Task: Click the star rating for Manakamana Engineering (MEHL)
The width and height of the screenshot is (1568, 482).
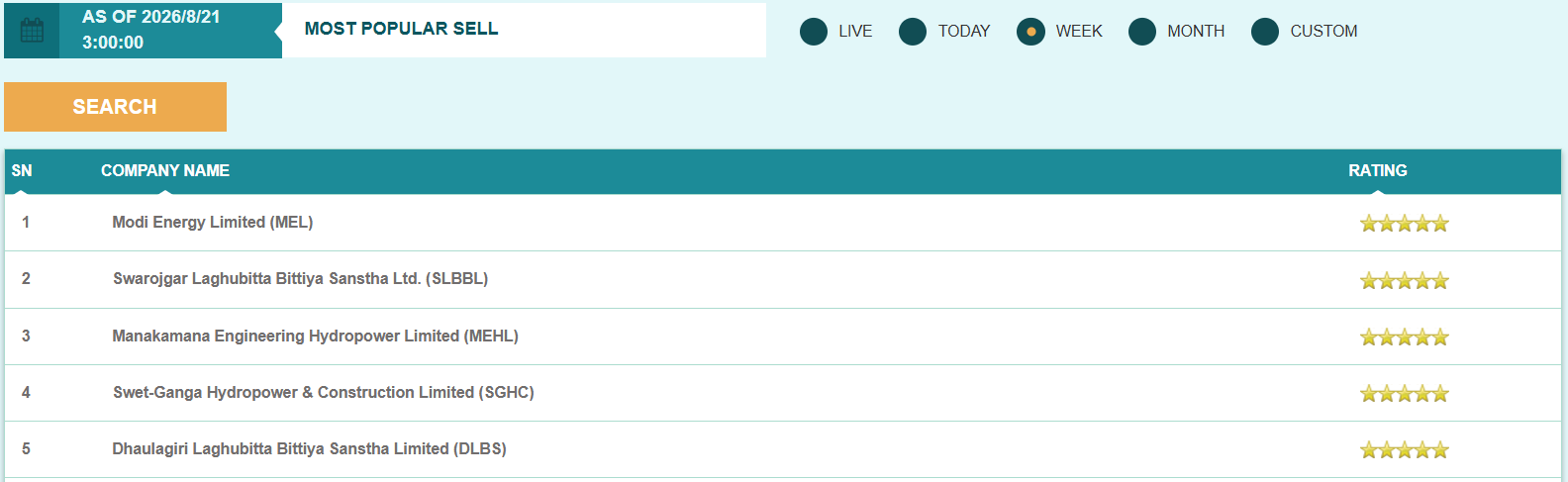Action: coord(1404,337)
